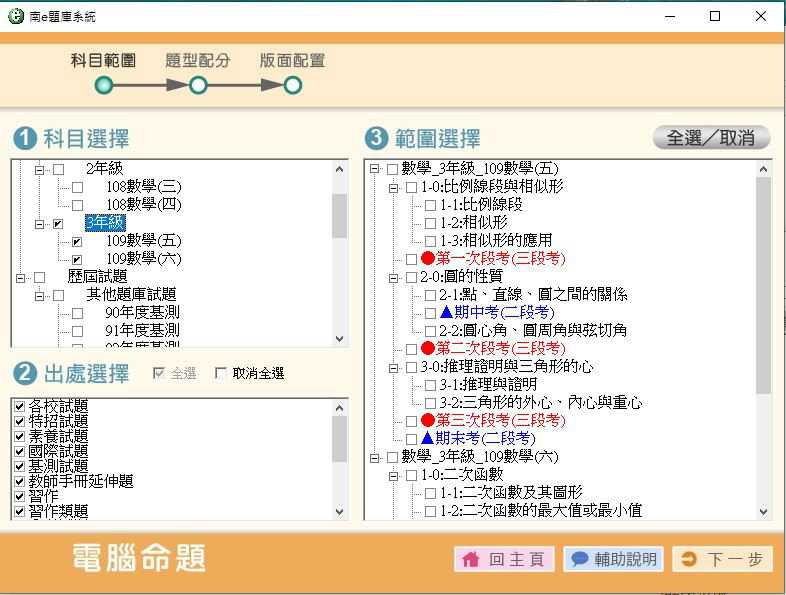Check the 1-1:比例線段 checkbox
This screenshot has width=786, height=595.
pos(430,205)
